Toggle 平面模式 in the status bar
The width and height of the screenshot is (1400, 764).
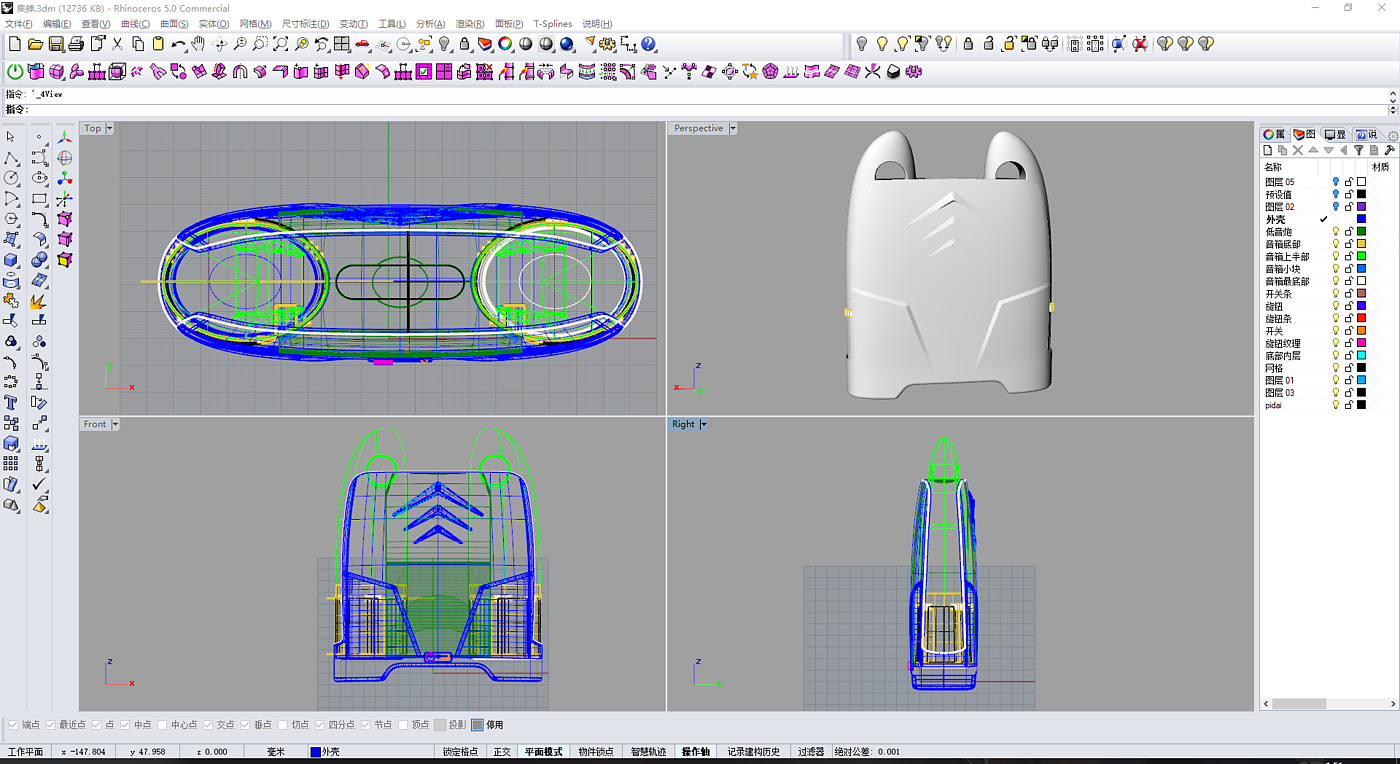pos(544,752)
